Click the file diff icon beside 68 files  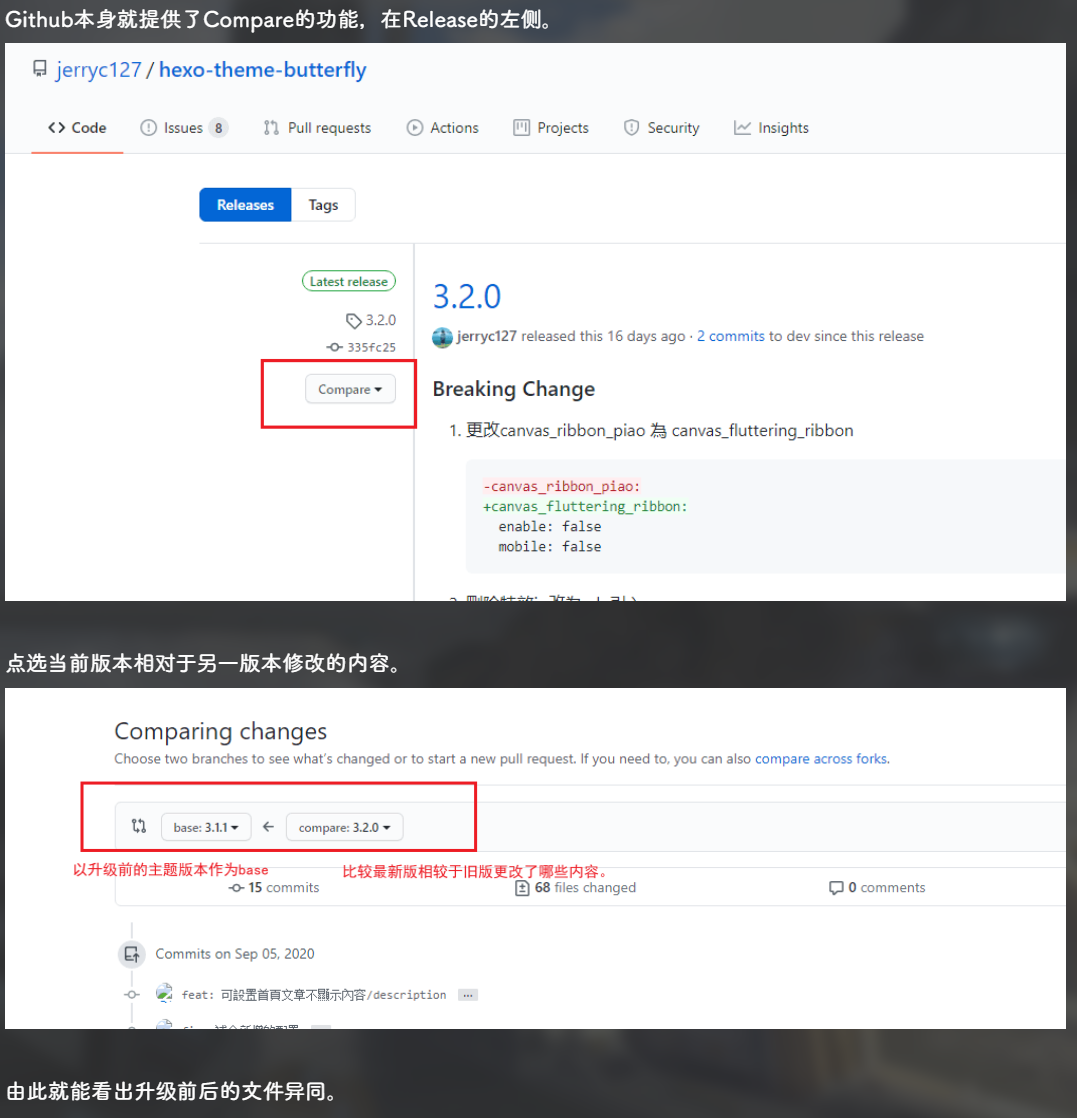click(522, 888)
